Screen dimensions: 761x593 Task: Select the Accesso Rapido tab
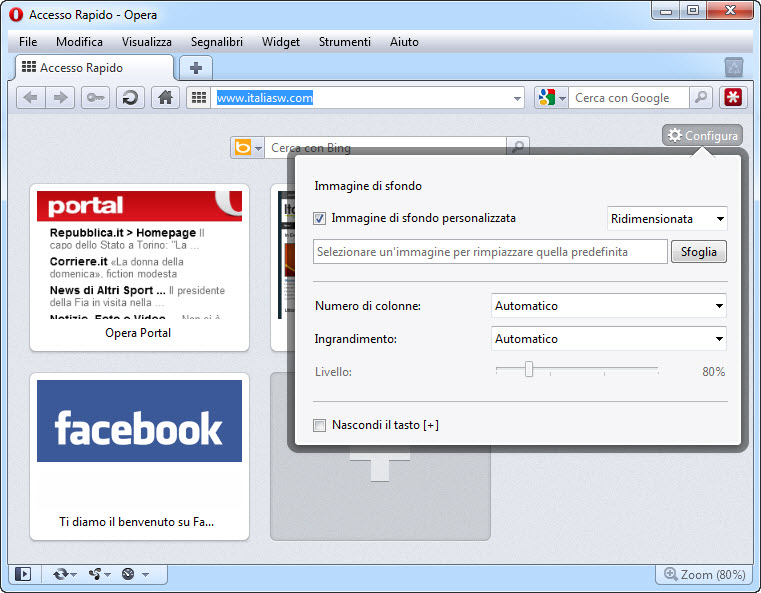92,68
